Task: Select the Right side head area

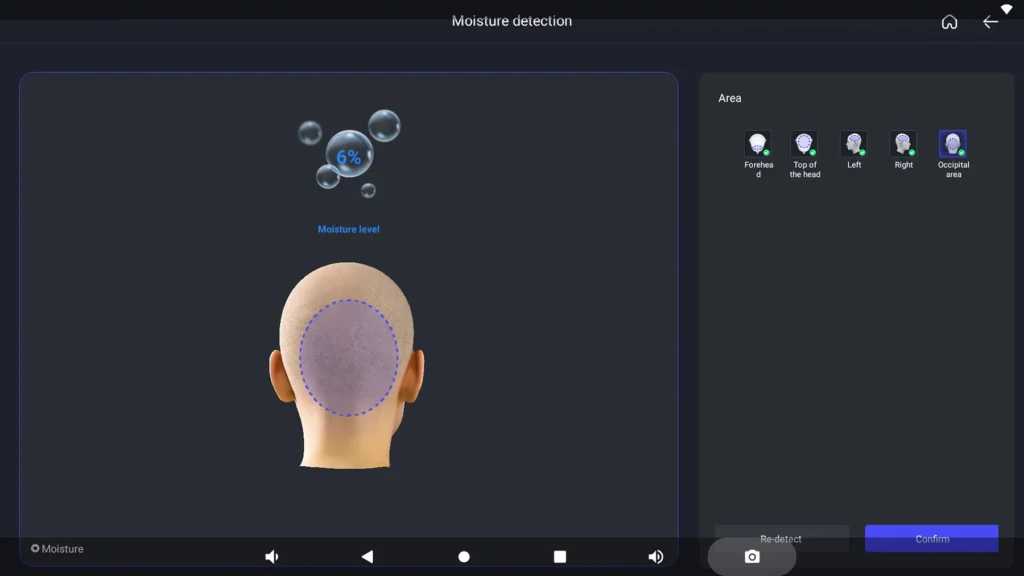Action: [x=903, y=144]
